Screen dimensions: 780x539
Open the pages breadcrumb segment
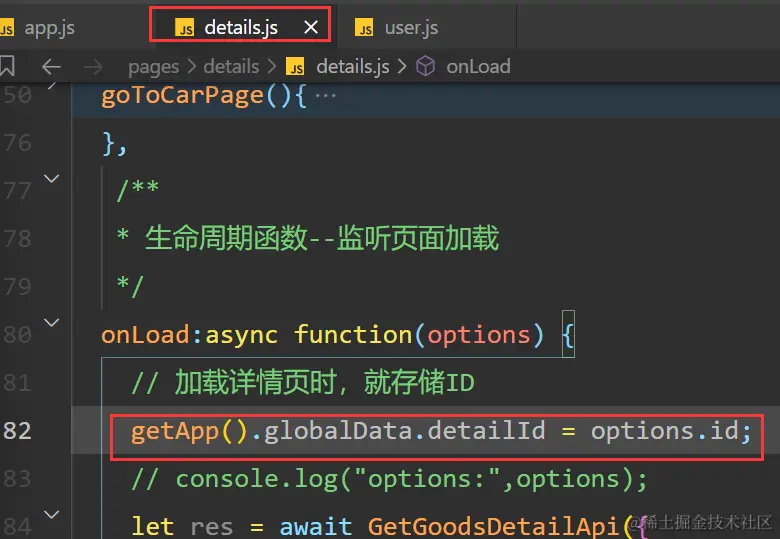coord(153,67)
